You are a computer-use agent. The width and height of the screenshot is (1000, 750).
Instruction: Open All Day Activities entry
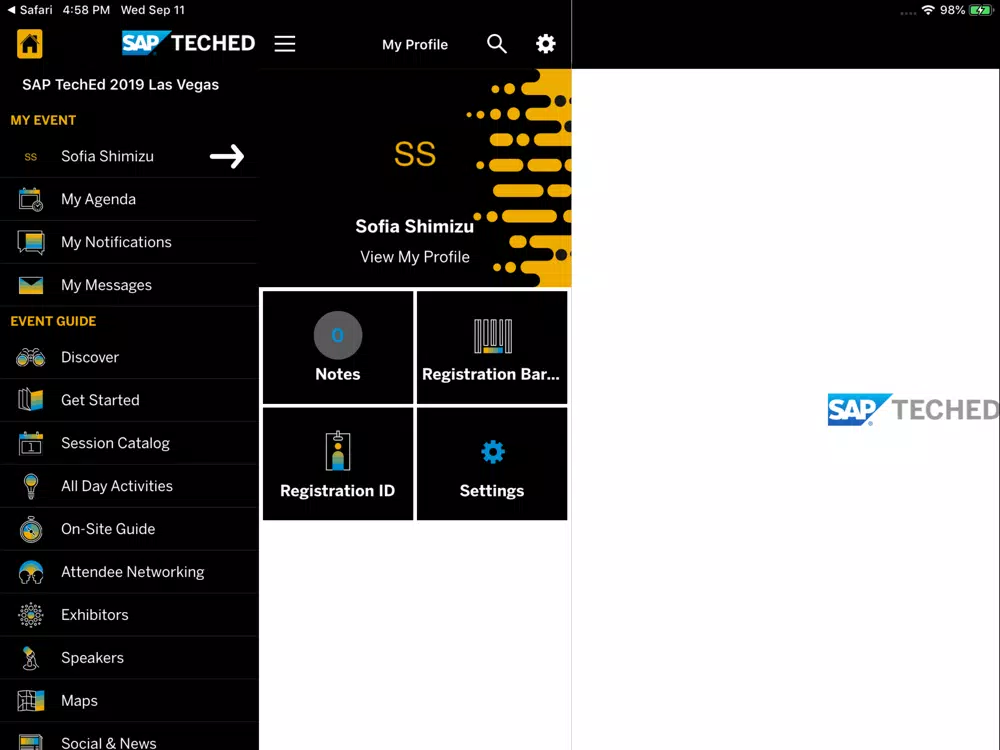(129, 486)
